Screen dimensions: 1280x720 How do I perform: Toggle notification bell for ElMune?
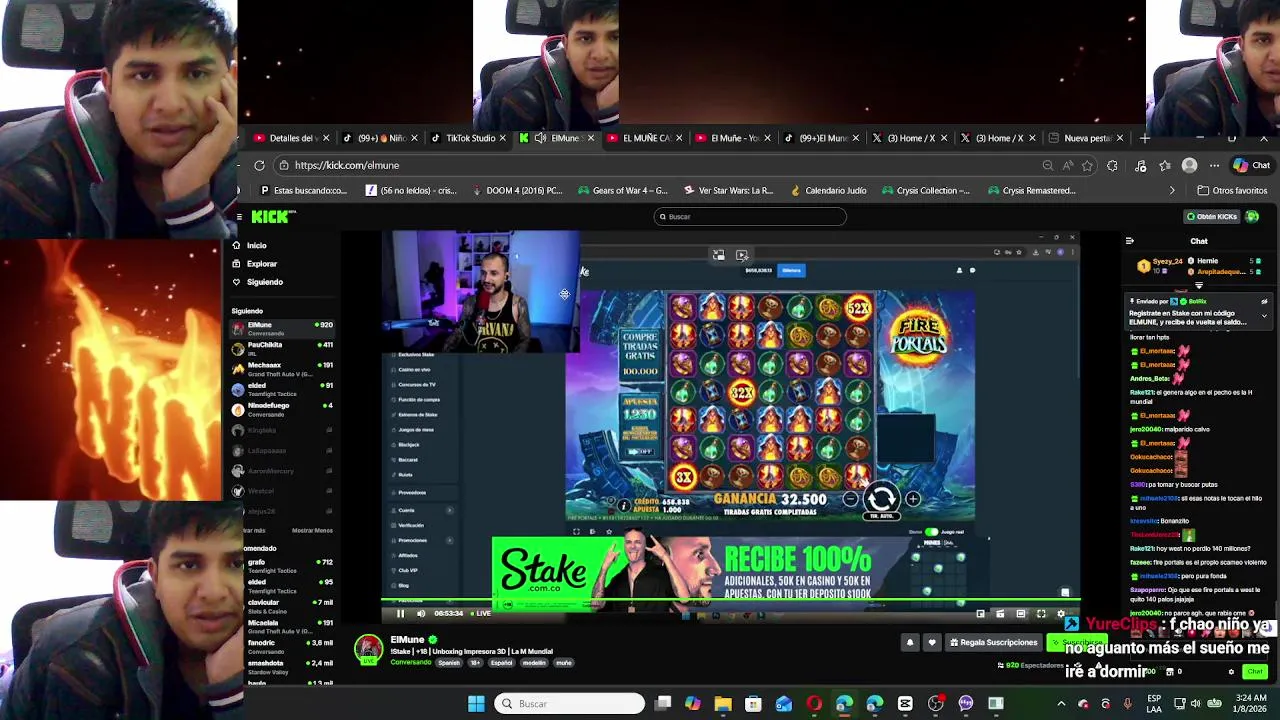[910, 642]
